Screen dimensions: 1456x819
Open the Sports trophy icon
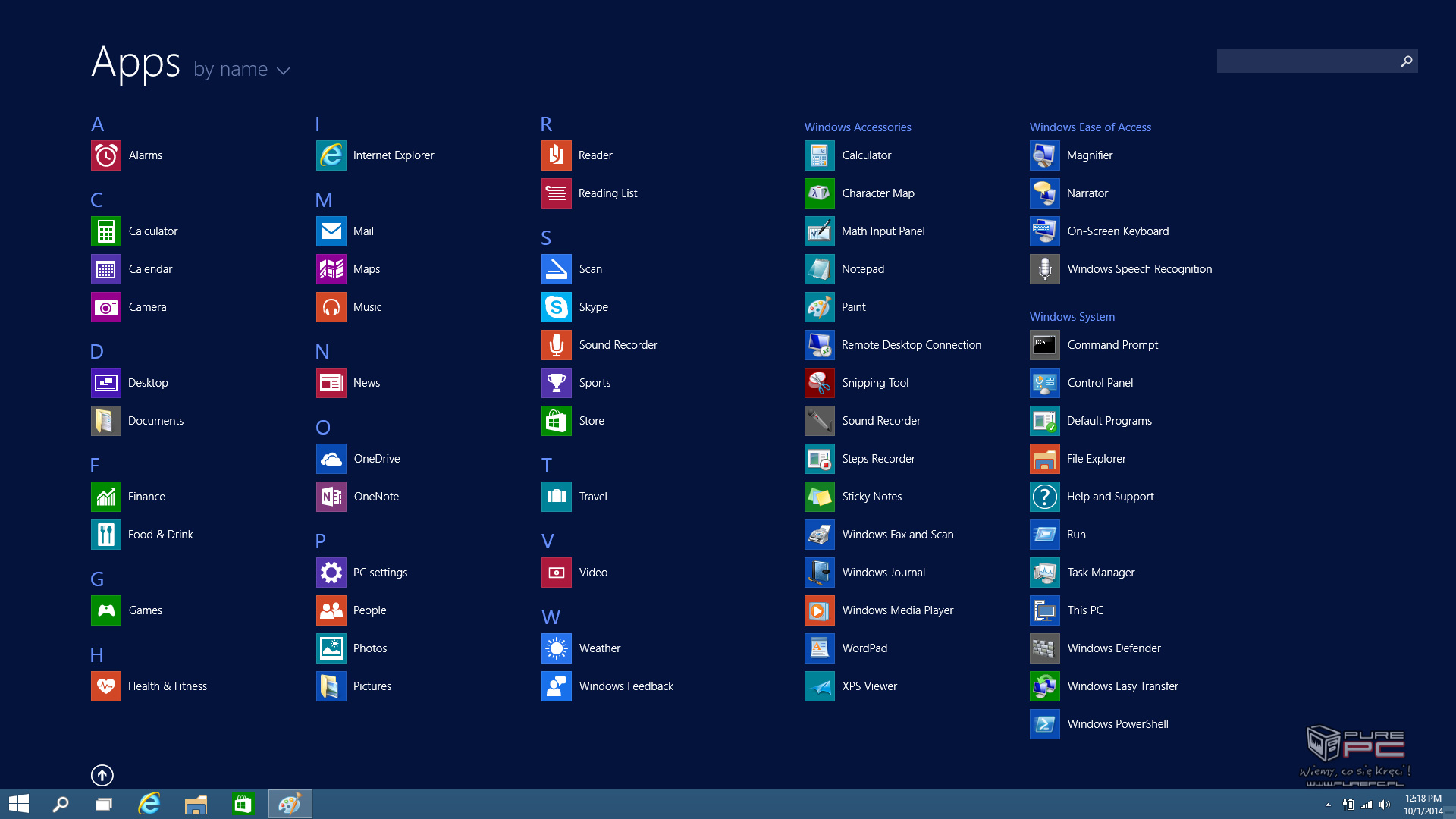pyautogui.click(x=557, y=383)
